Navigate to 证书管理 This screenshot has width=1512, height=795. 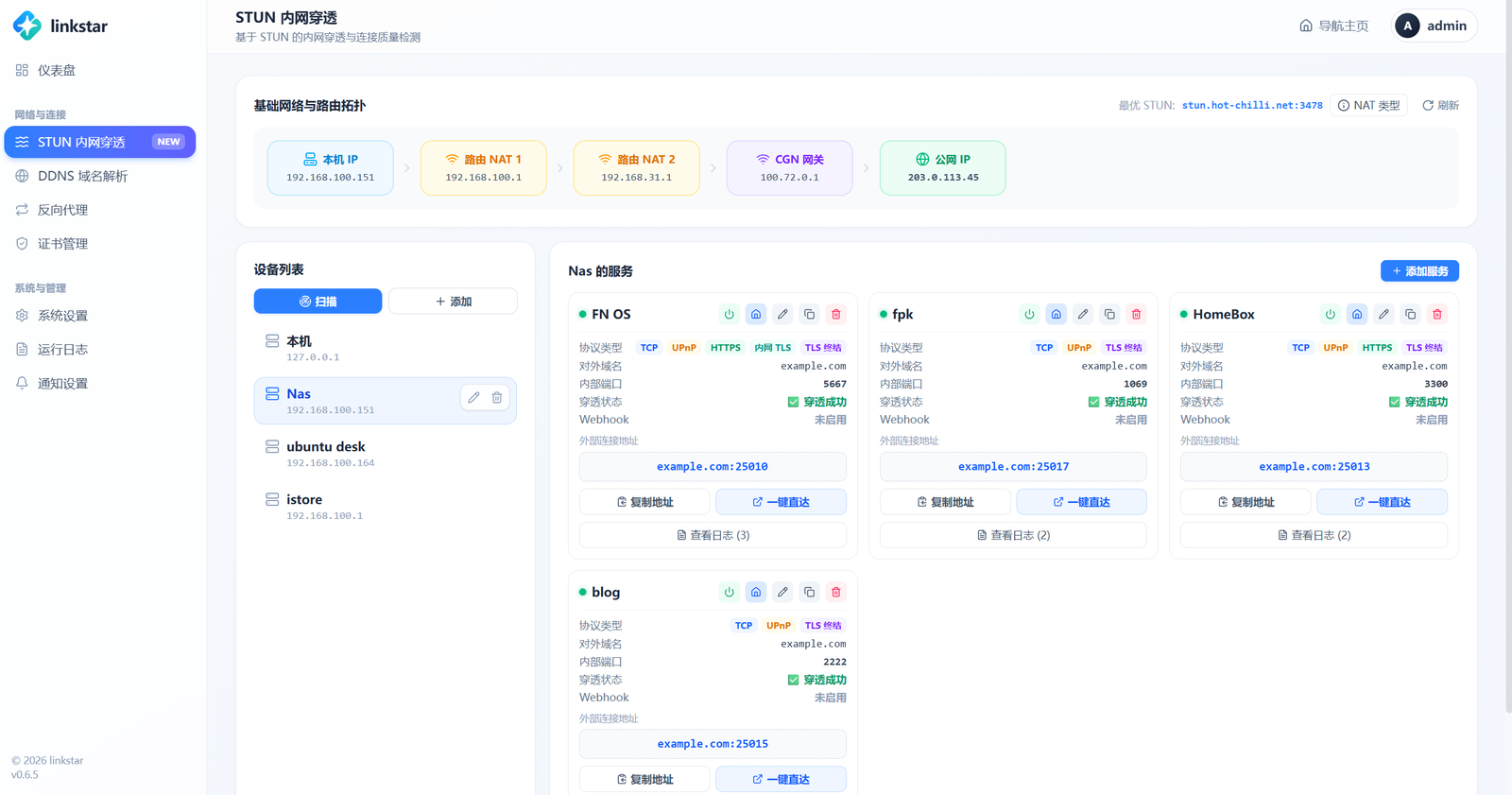(x=100, y=244)
